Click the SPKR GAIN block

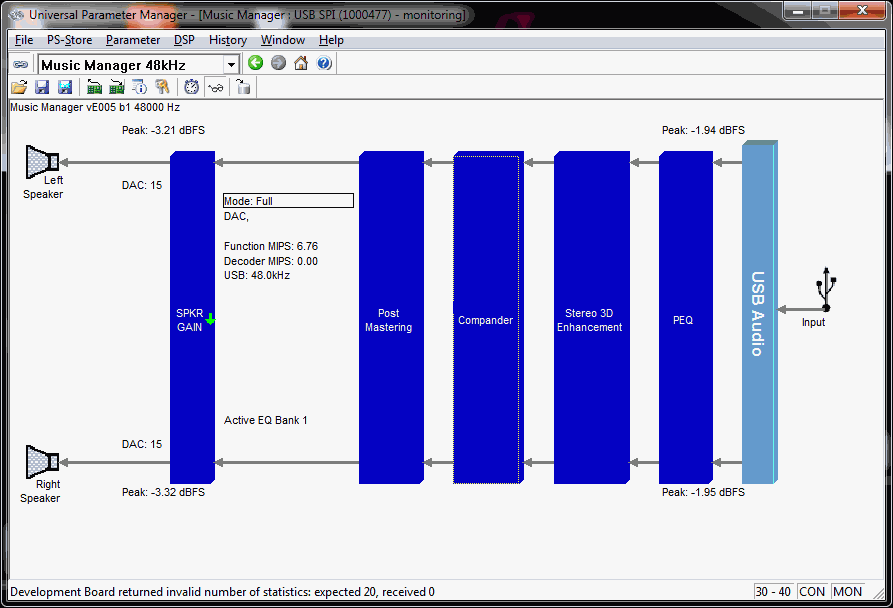190,320
